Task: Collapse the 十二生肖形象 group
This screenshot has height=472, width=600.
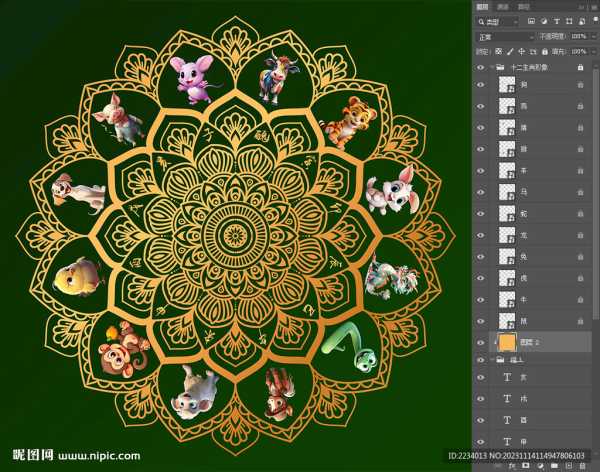Action: (x=491, y=67)
